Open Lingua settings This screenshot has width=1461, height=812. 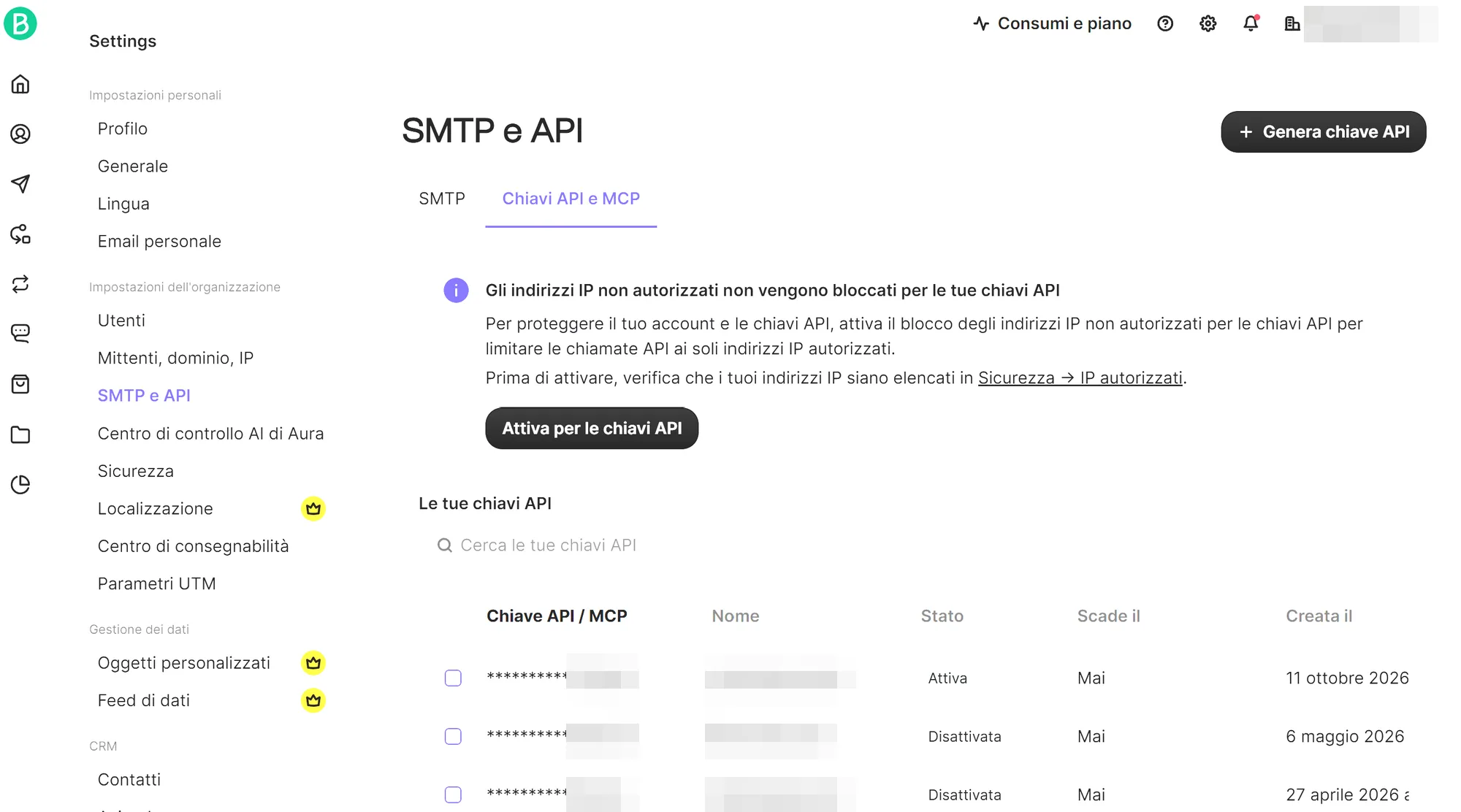pos(123,204)
